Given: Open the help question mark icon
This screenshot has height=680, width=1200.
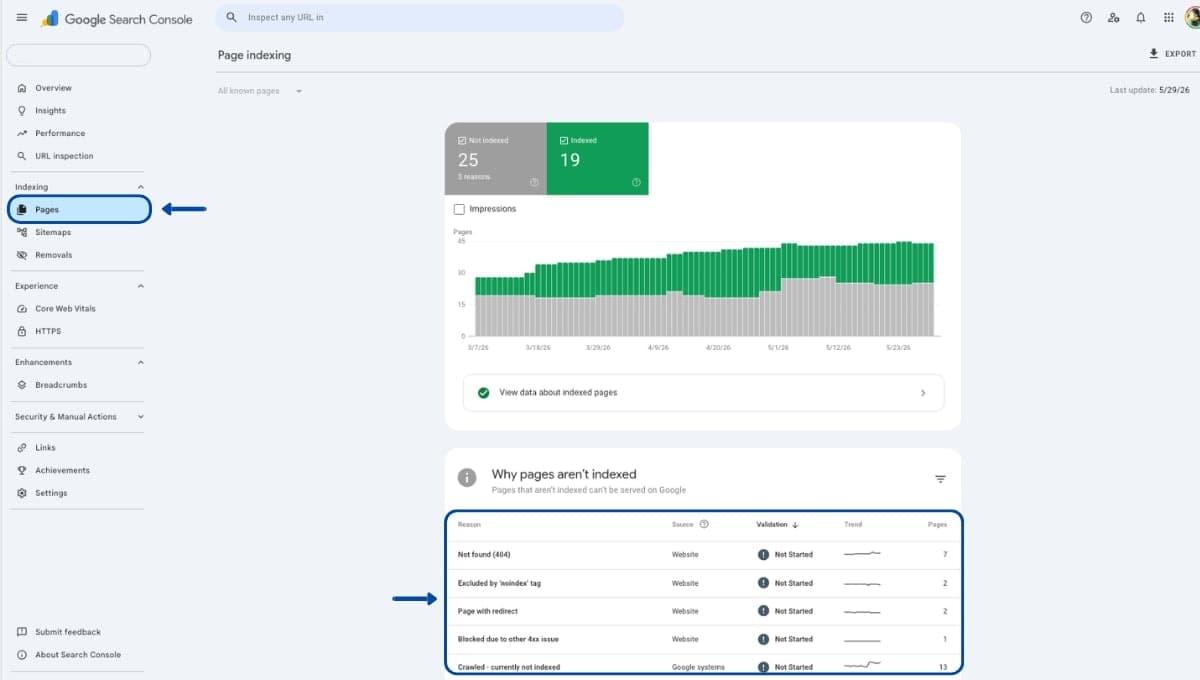Looking at the screenshot, I should [1086, 18].
